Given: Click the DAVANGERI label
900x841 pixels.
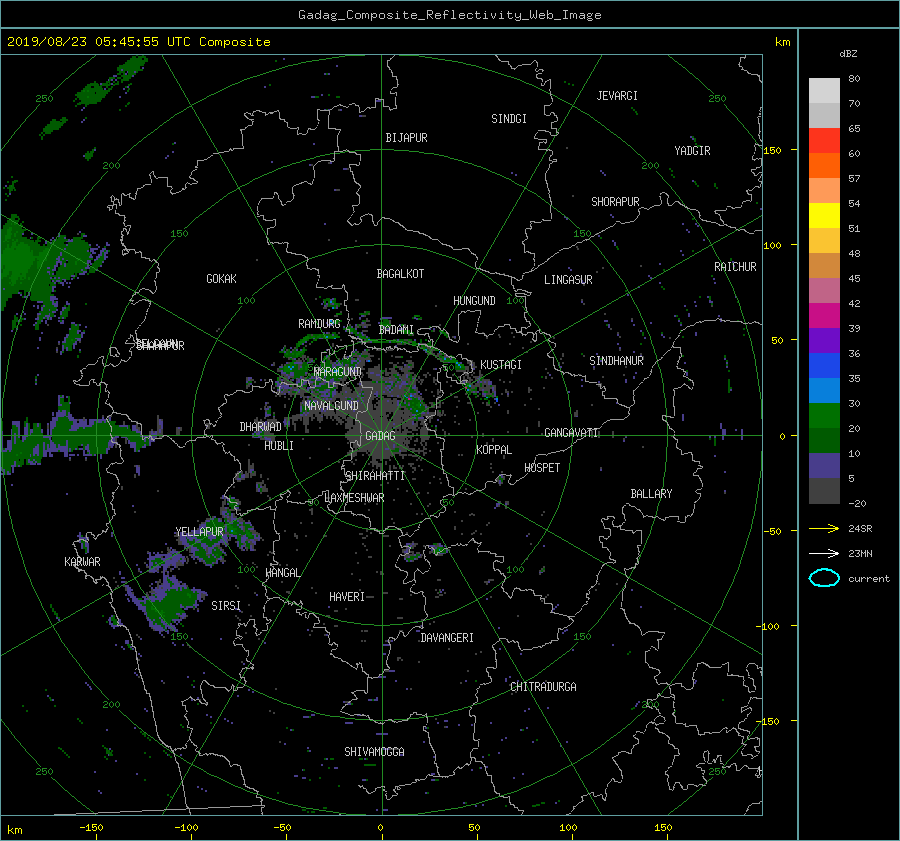Looking at the screenshot, I should tap(447, 638).
